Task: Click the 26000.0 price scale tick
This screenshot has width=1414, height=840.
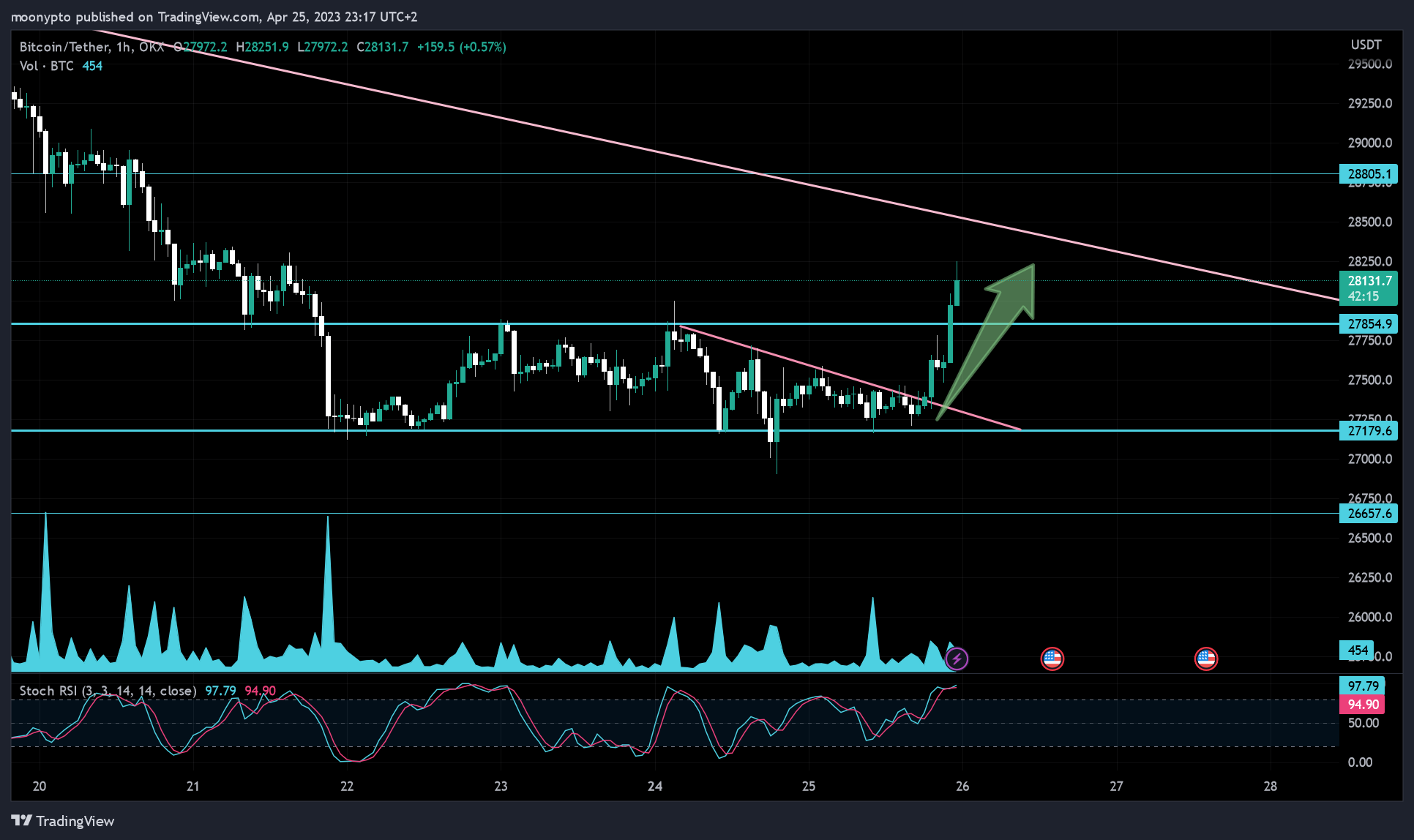Action: pos(1369,617)
